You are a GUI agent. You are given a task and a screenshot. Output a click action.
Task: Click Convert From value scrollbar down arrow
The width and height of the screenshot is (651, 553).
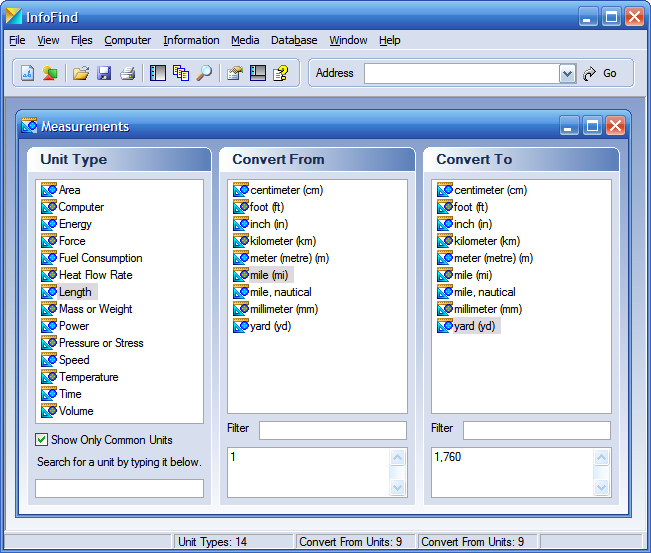(x=397, y=487)
